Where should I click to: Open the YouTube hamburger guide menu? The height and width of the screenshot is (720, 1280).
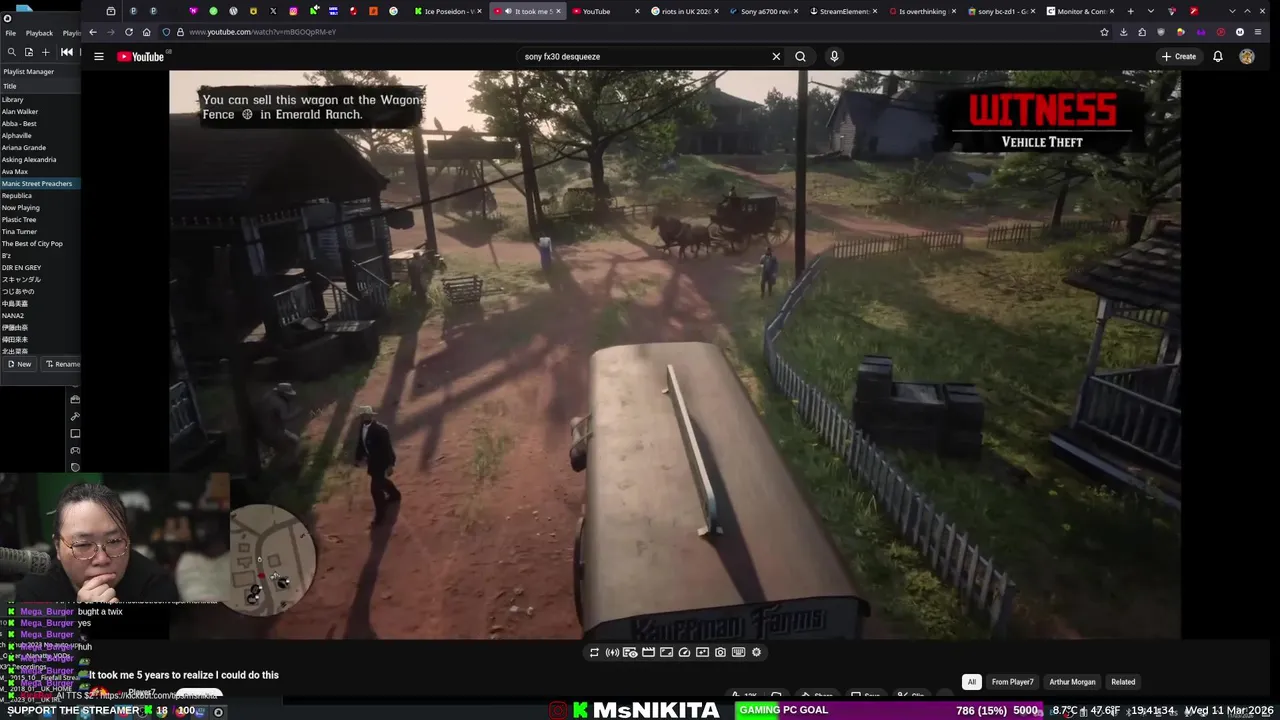pyautogui.click(x=98, y=56)
